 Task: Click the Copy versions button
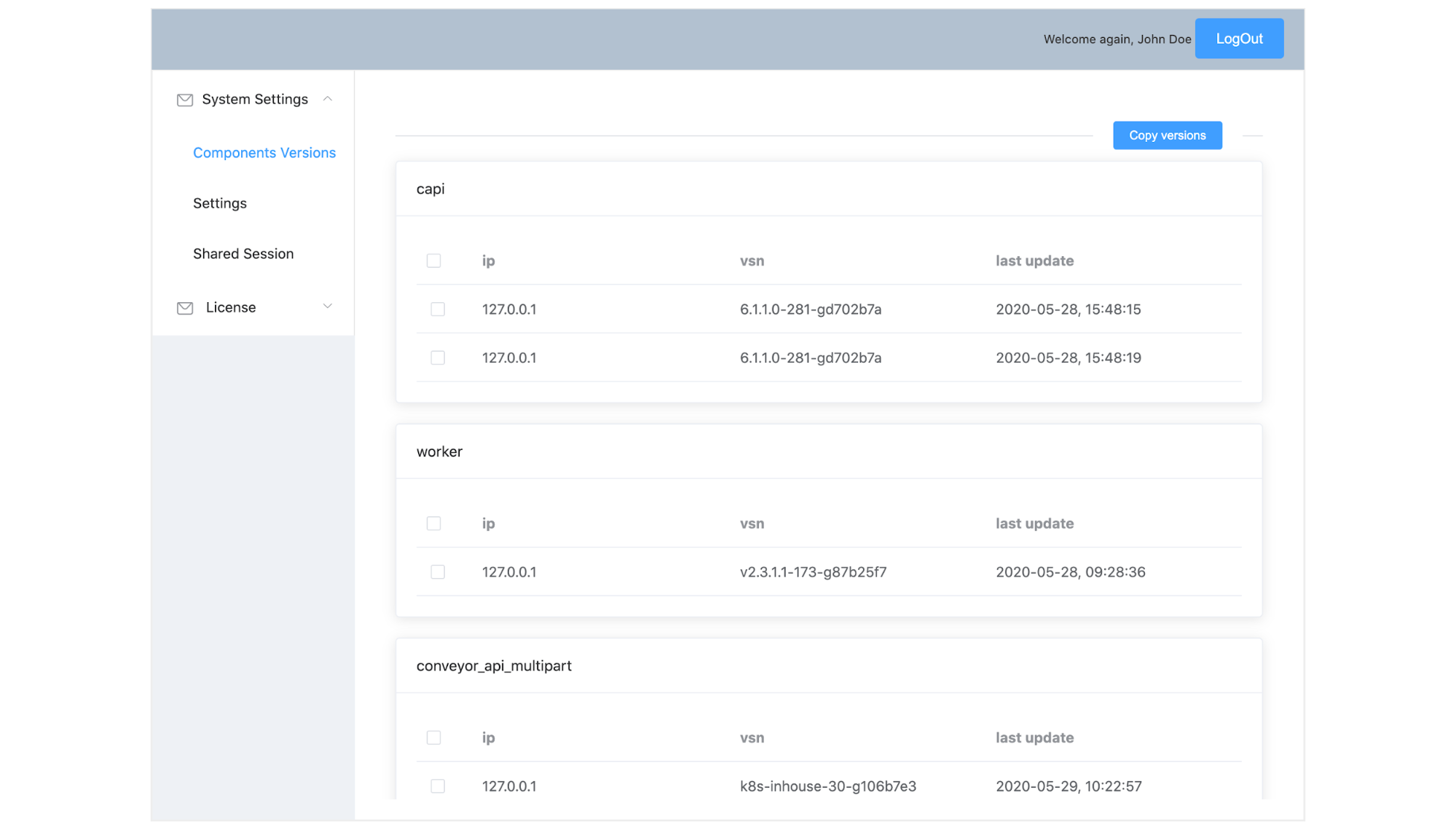tap(1167, 135)
